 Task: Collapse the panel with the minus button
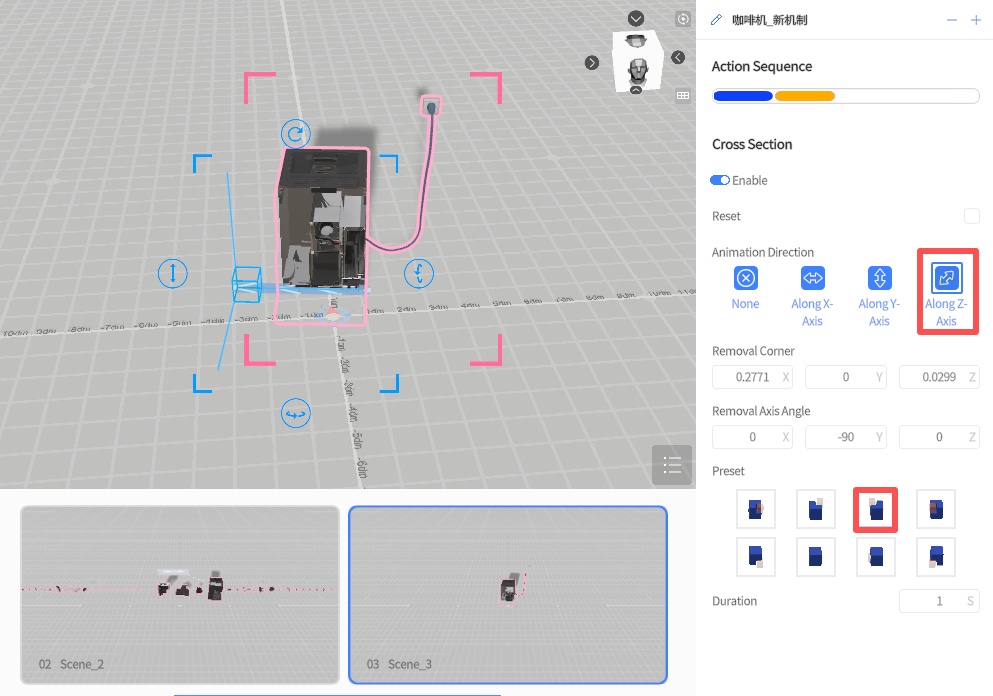pos(951,20)
